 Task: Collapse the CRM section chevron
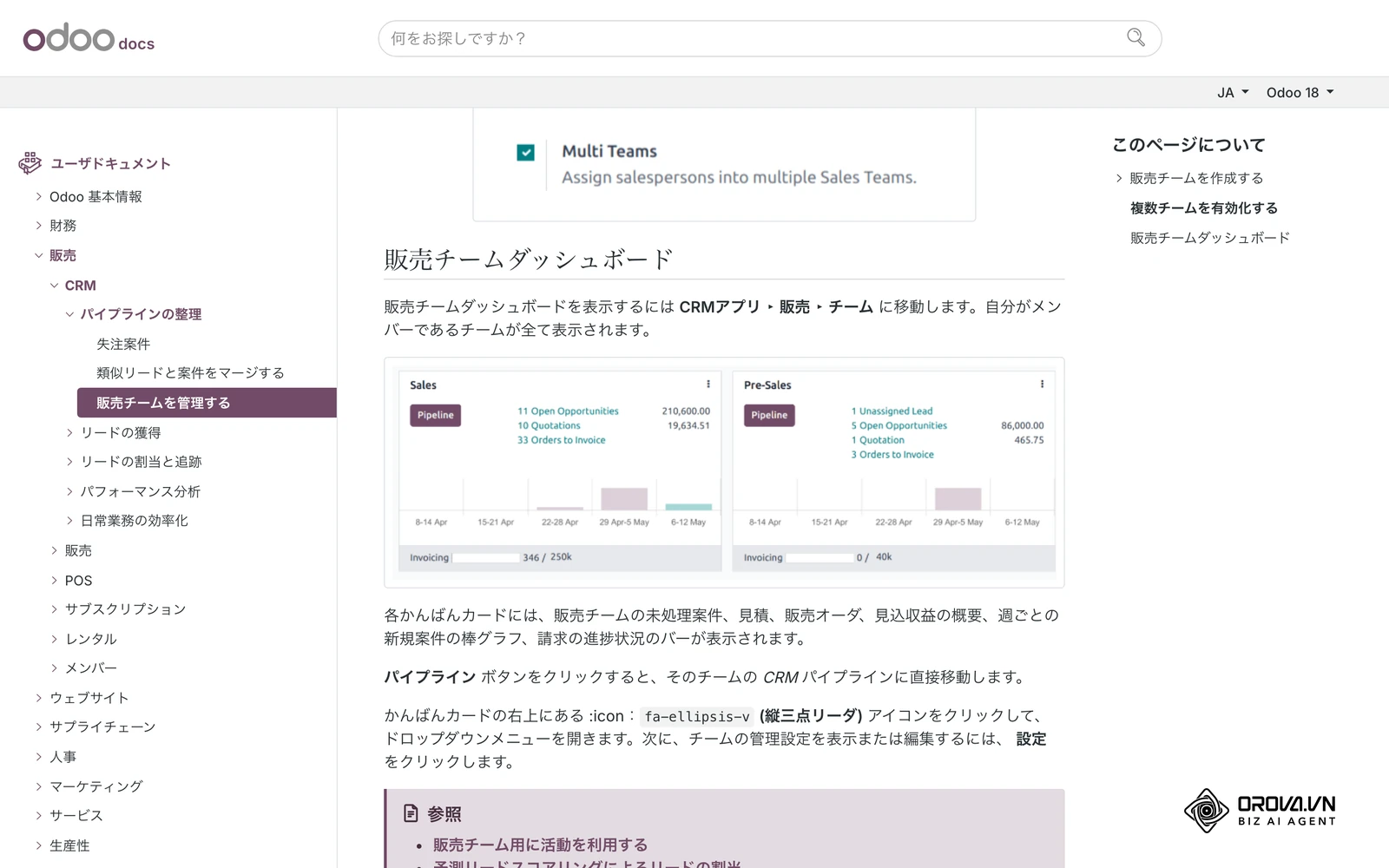click(x=54, y=285)
